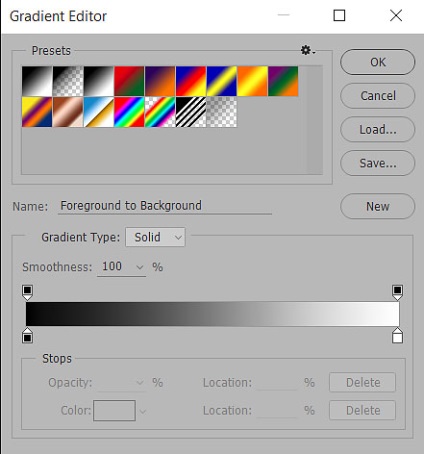Create a gradient with New button

(x=378, y=206)
